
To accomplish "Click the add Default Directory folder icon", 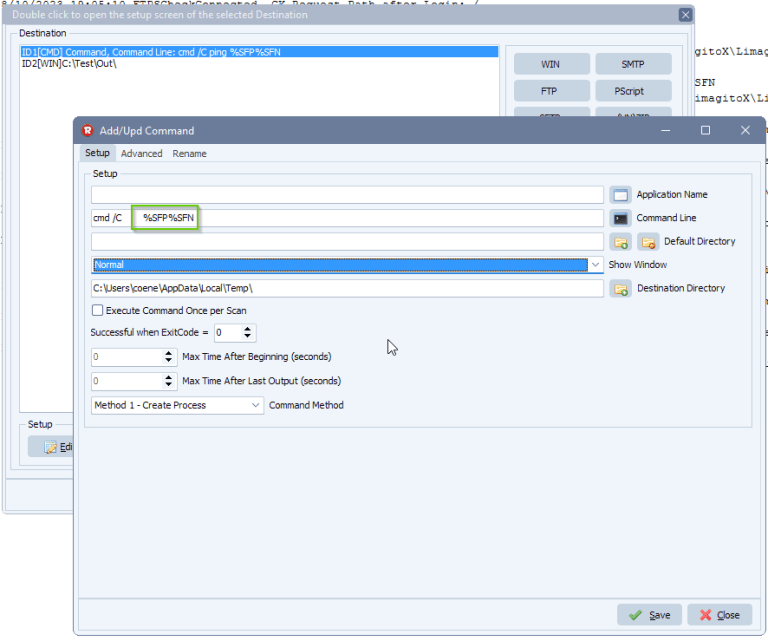I will point(620,242).
